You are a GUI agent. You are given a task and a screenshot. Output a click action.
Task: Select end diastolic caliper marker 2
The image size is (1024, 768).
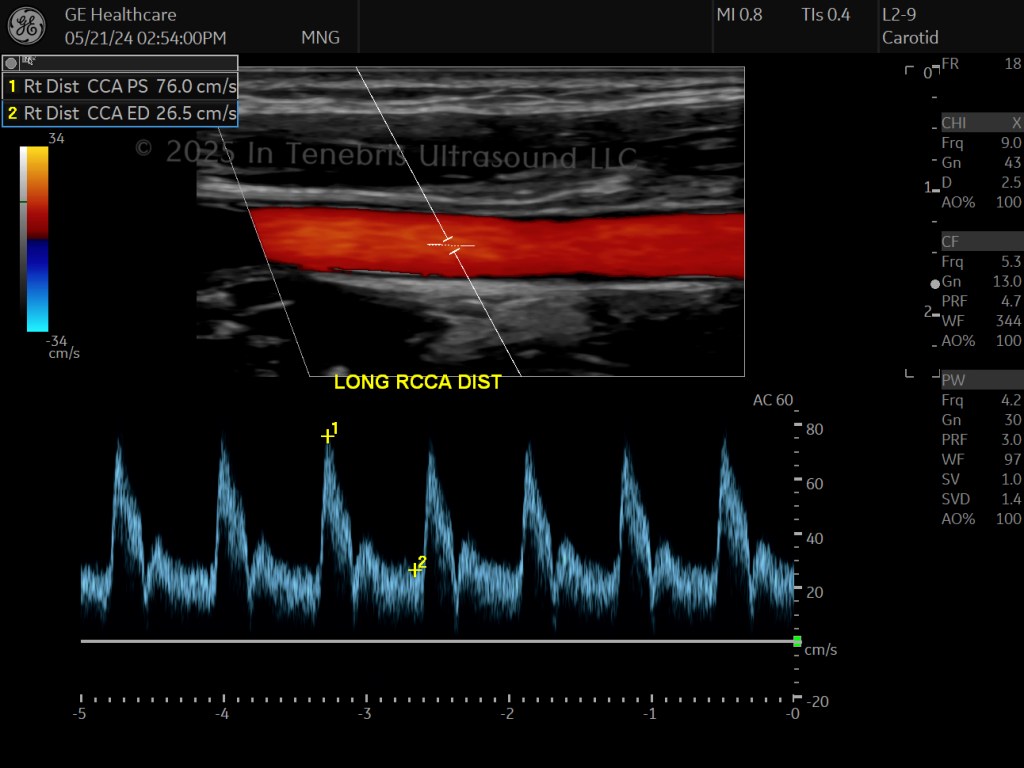[x=414, y=570]
